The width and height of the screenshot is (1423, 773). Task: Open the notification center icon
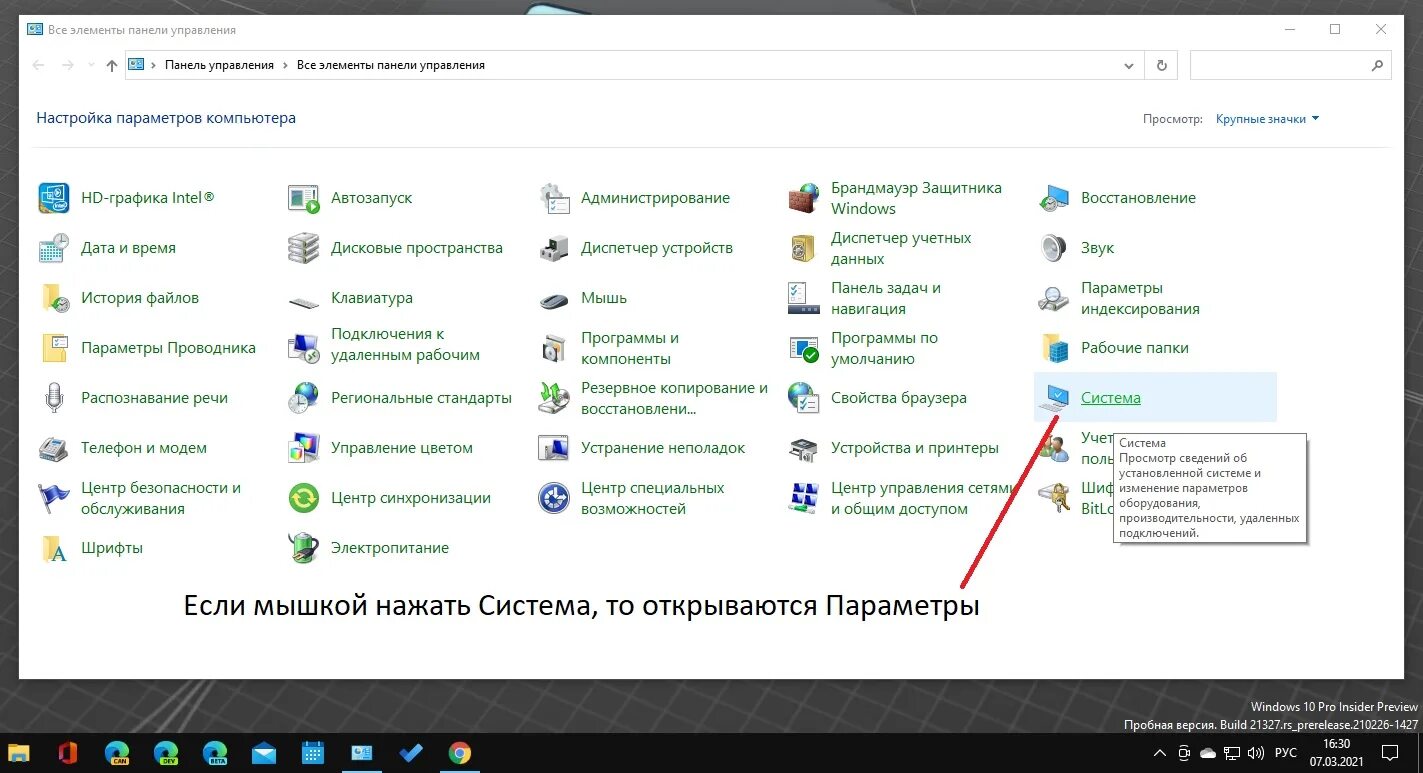point(1390,753)
